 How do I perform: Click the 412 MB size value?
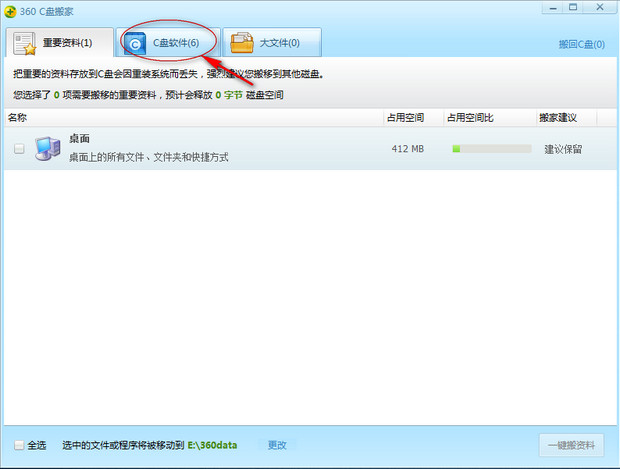point(408,149)
